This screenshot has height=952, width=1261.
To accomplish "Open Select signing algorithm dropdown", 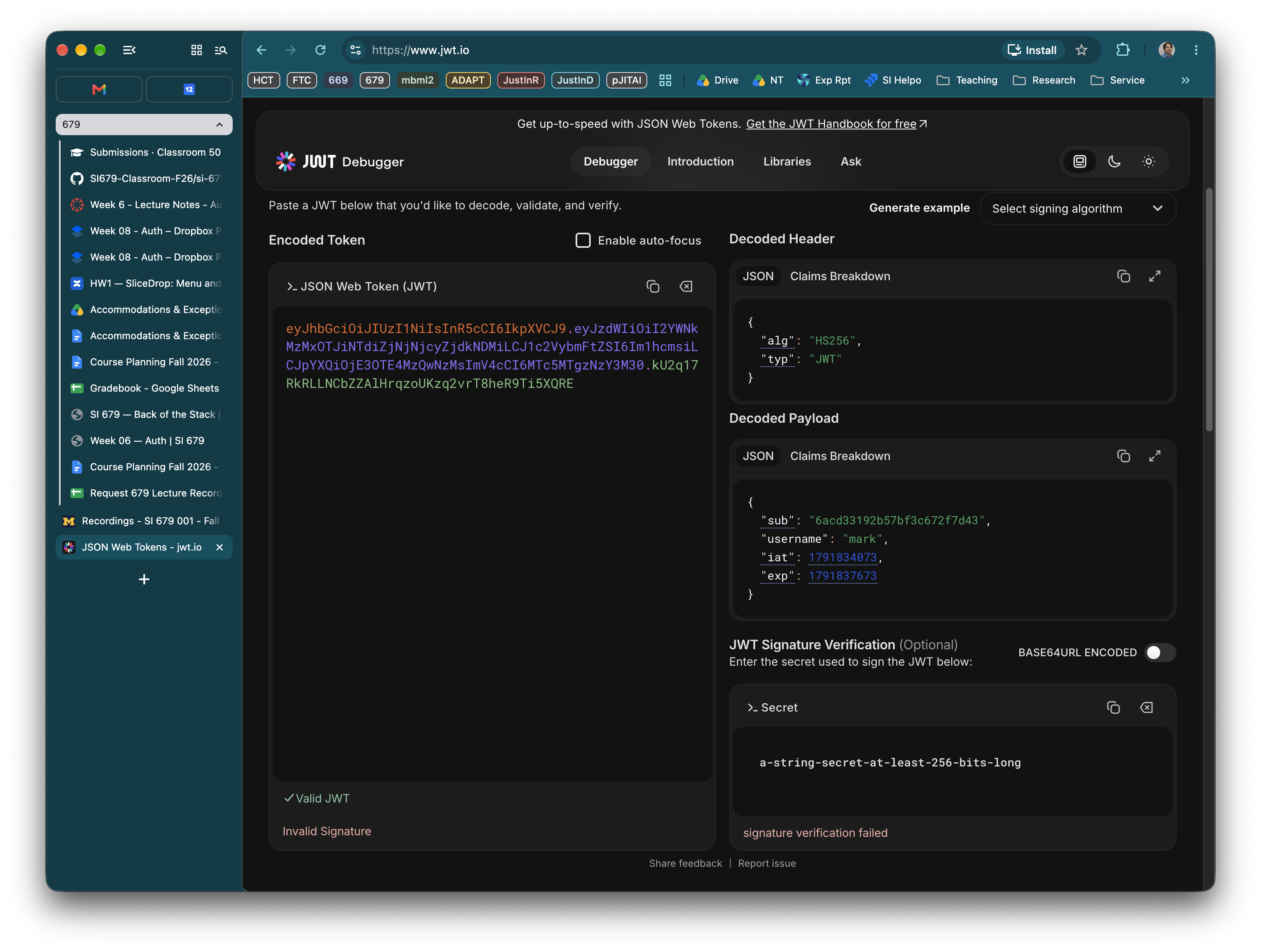I will (1077, 209).
